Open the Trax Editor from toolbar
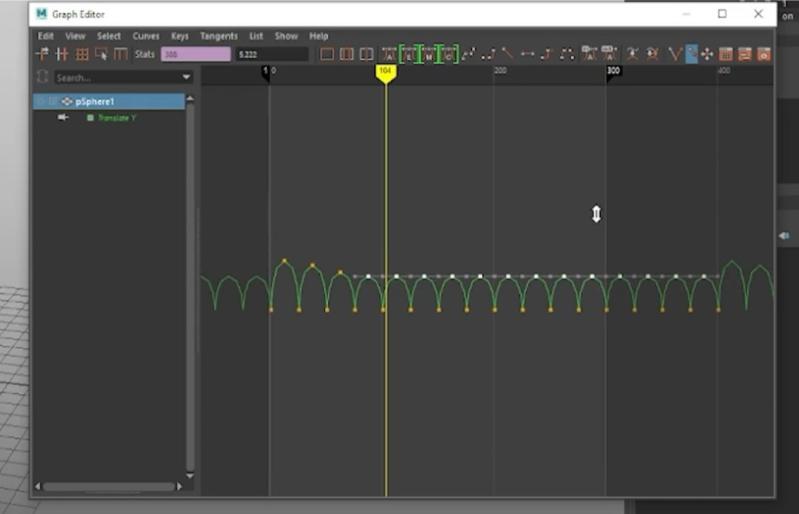The image size is (799, 514). [x=745, y=54]
